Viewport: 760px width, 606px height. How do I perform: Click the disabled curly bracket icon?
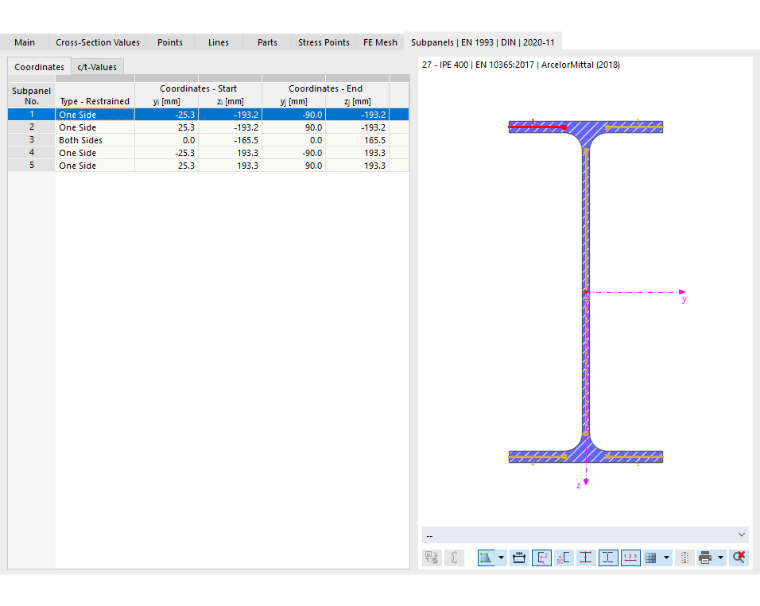[454, 558]
